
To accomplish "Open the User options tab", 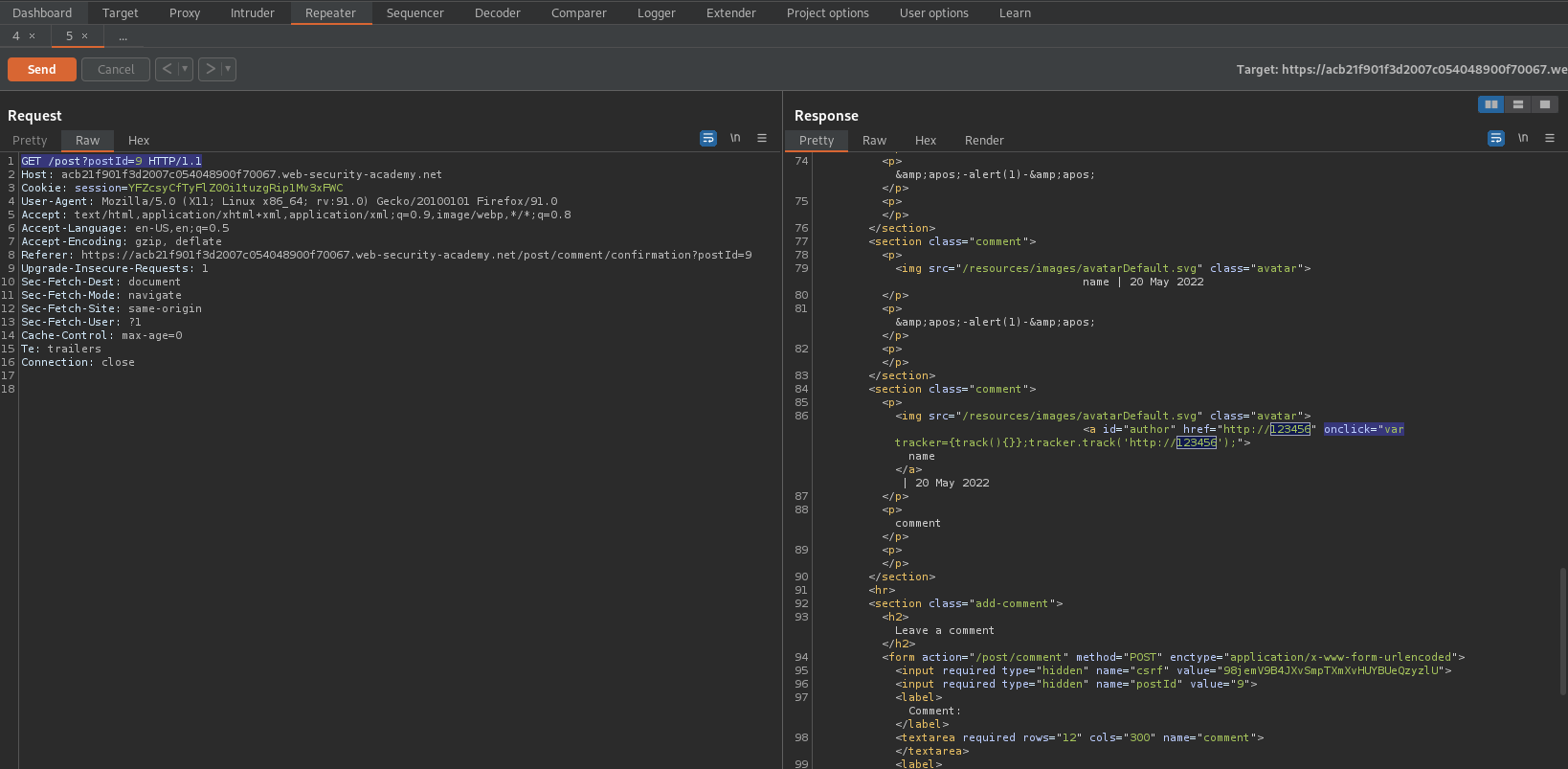I will (x=934, y=12).
